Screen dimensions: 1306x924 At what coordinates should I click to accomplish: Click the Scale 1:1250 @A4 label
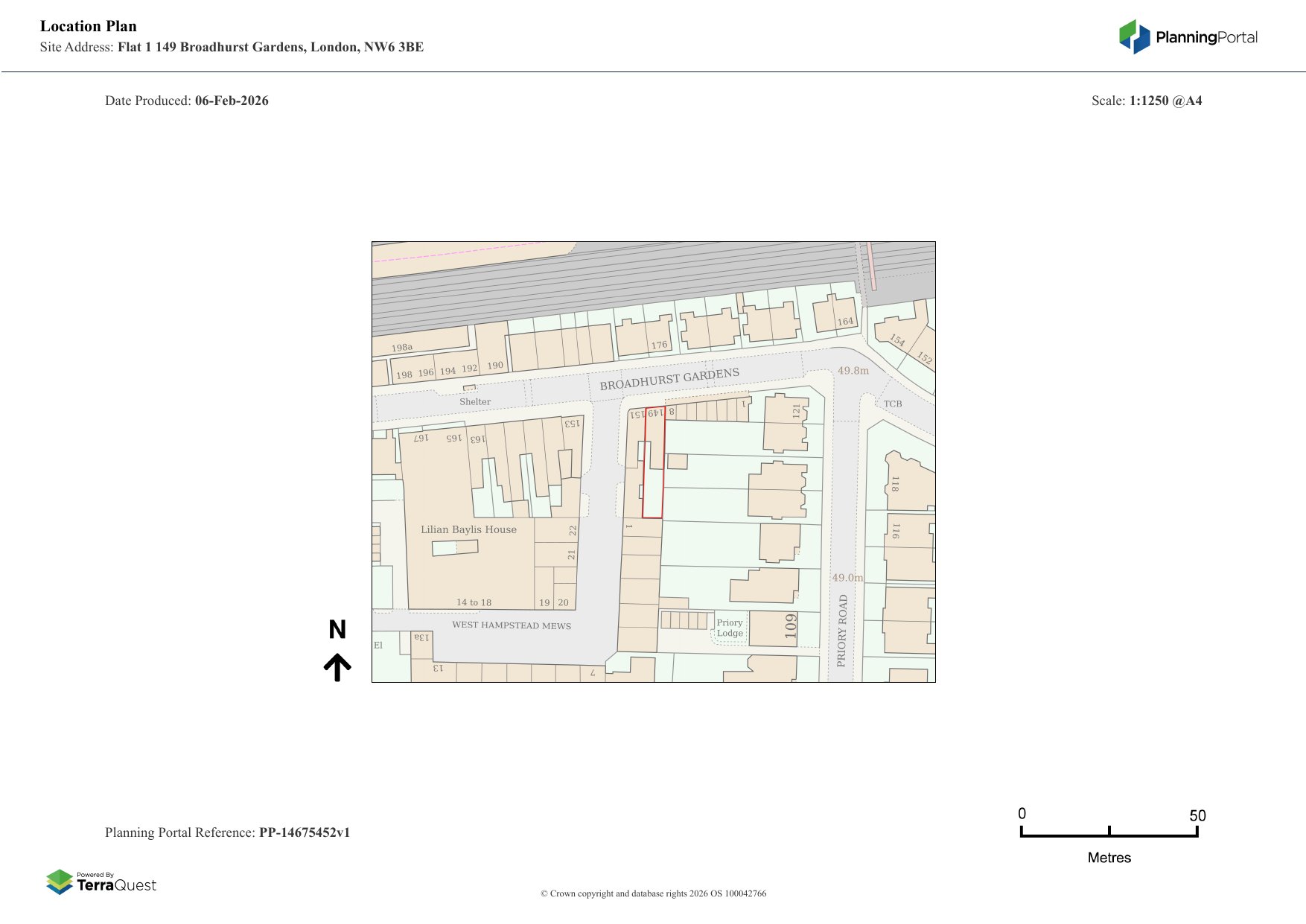[1146, 101]
